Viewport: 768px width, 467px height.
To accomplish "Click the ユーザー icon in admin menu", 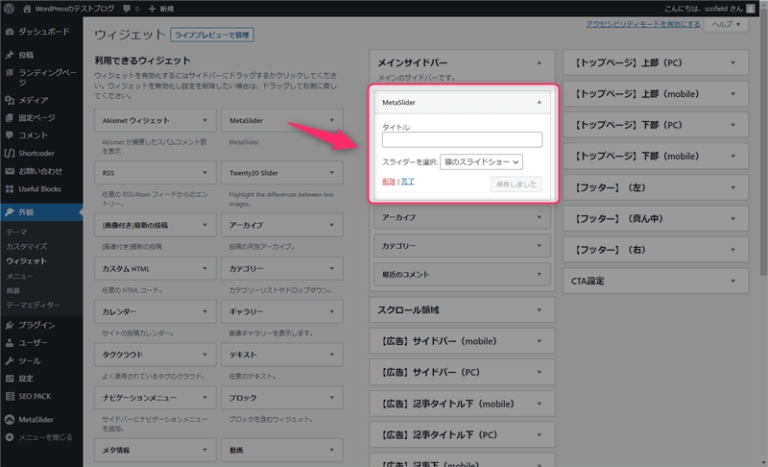I will (x=9, y=343).
